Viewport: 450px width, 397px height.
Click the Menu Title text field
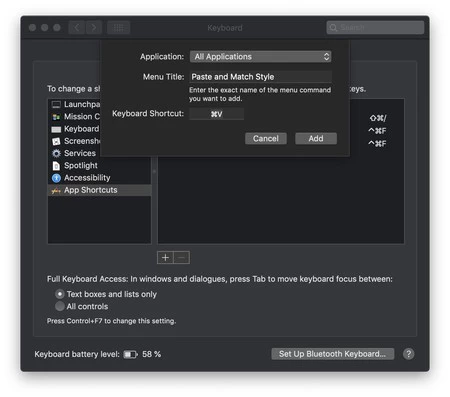coord(261,77)
